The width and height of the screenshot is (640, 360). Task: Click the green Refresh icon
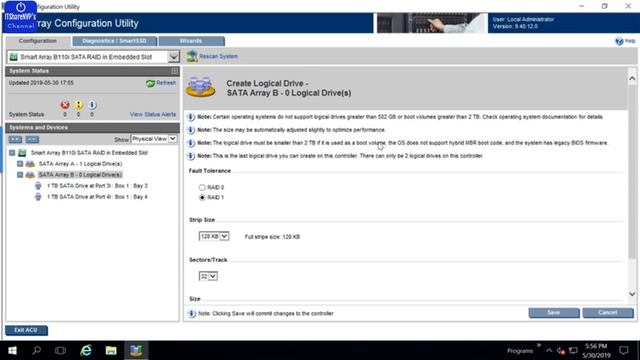[x=150, y=83]
